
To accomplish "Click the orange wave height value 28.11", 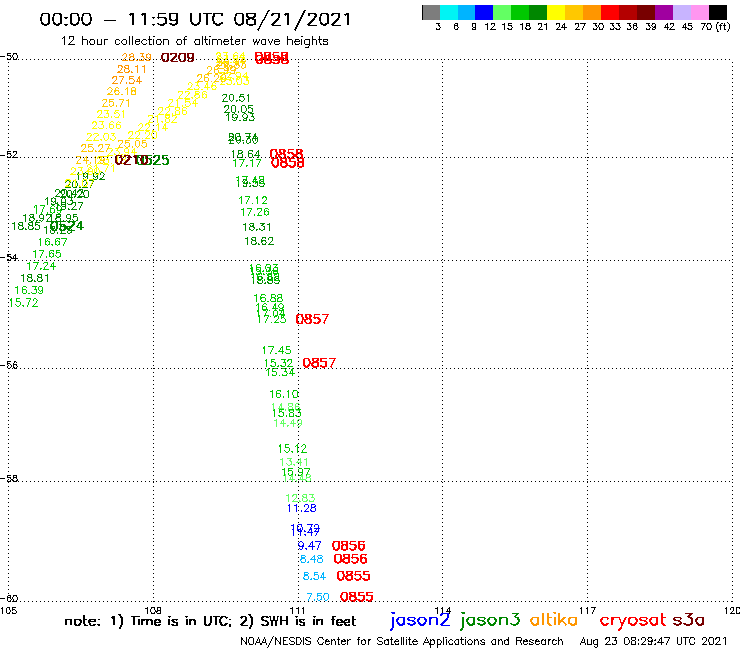I will pyautogui.click(x=132, y=69).
